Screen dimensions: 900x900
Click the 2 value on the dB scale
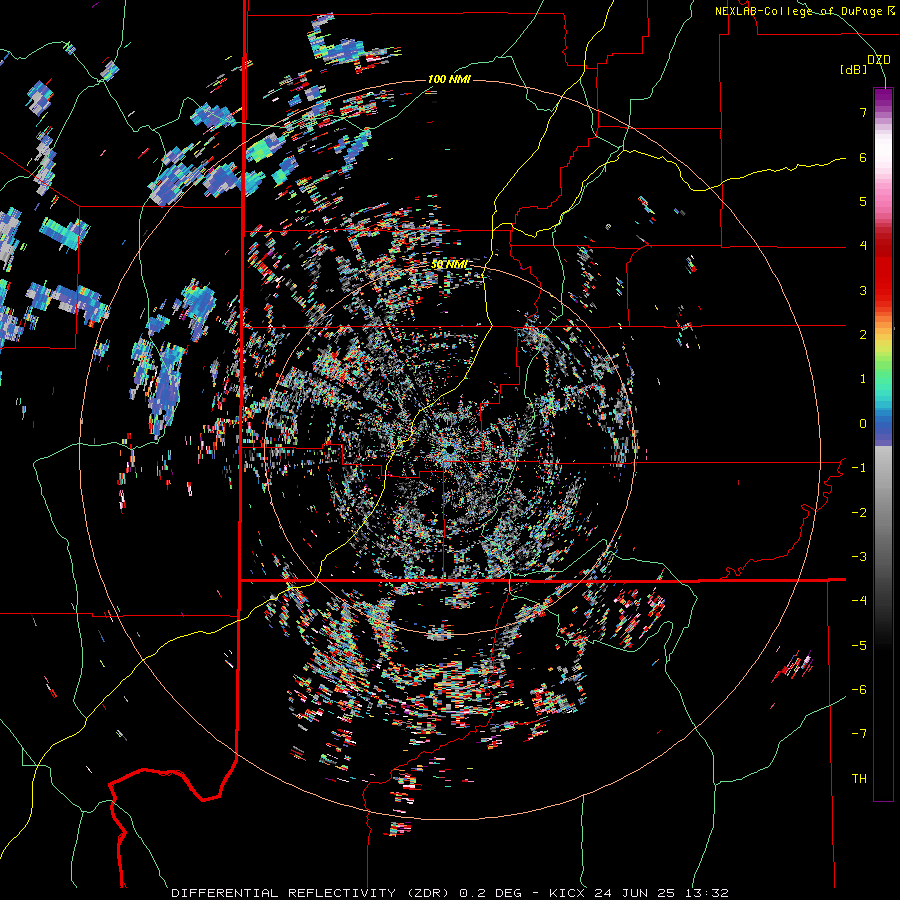[x=863, y=335]
